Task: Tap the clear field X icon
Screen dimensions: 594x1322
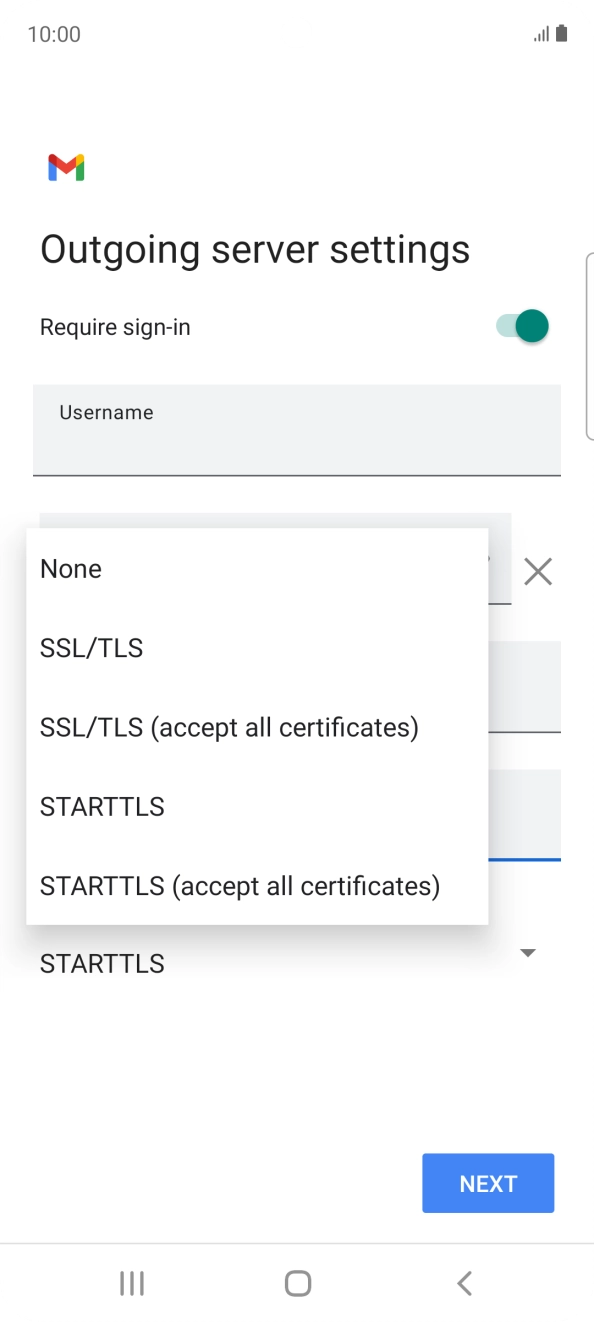Action: (538, 571)
